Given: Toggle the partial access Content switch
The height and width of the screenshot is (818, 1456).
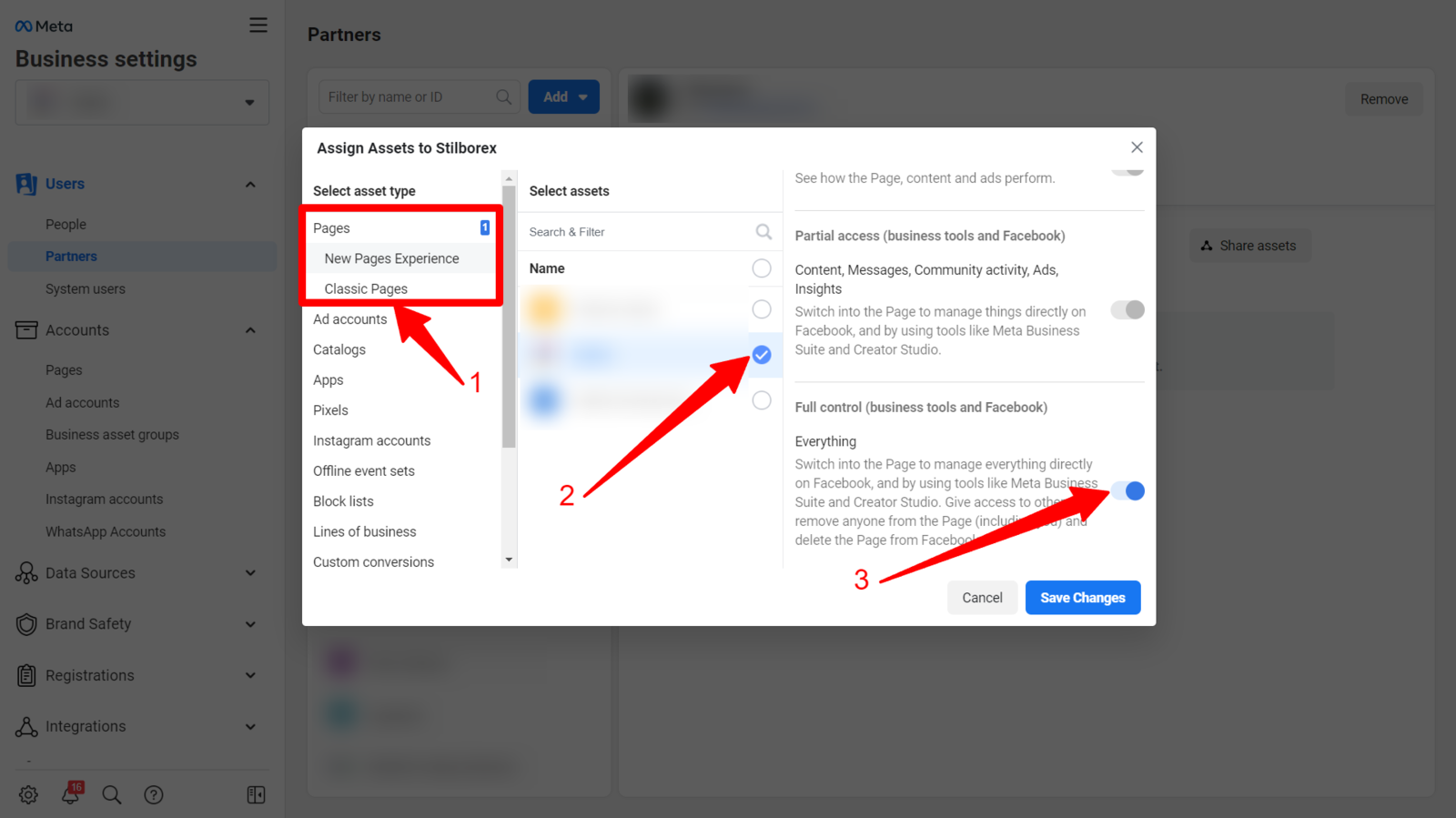Looking at the screenshot, I should click(1127, 310).
